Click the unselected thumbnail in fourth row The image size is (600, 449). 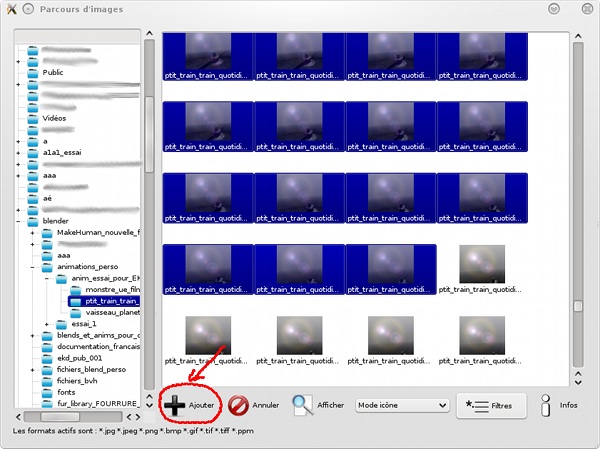[x=482, y=269]
